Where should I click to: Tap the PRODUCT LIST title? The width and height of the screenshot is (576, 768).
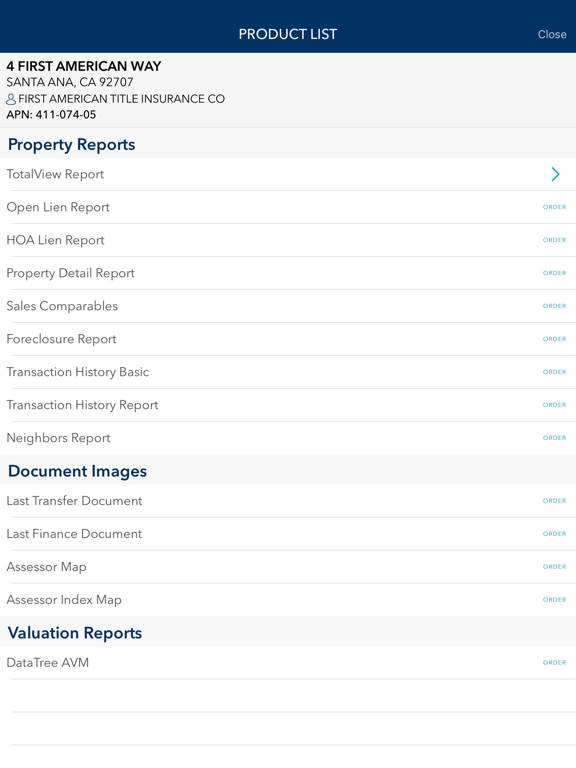288,34
